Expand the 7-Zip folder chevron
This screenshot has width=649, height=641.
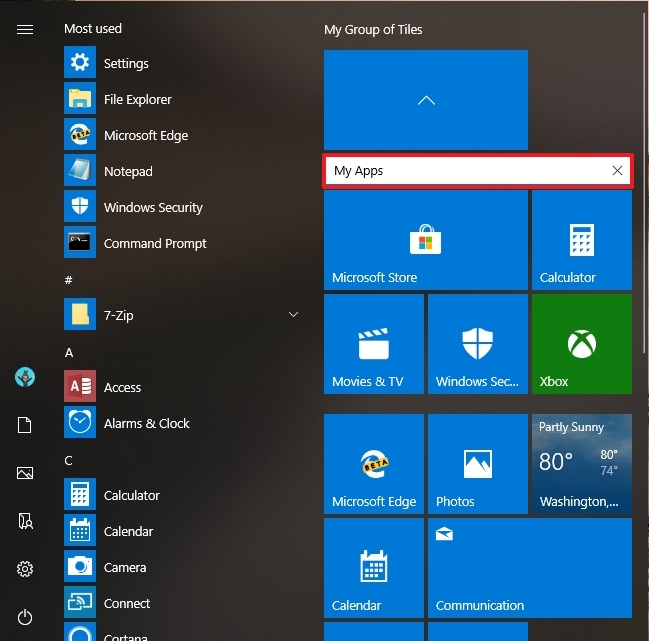(x=293, y=314)
